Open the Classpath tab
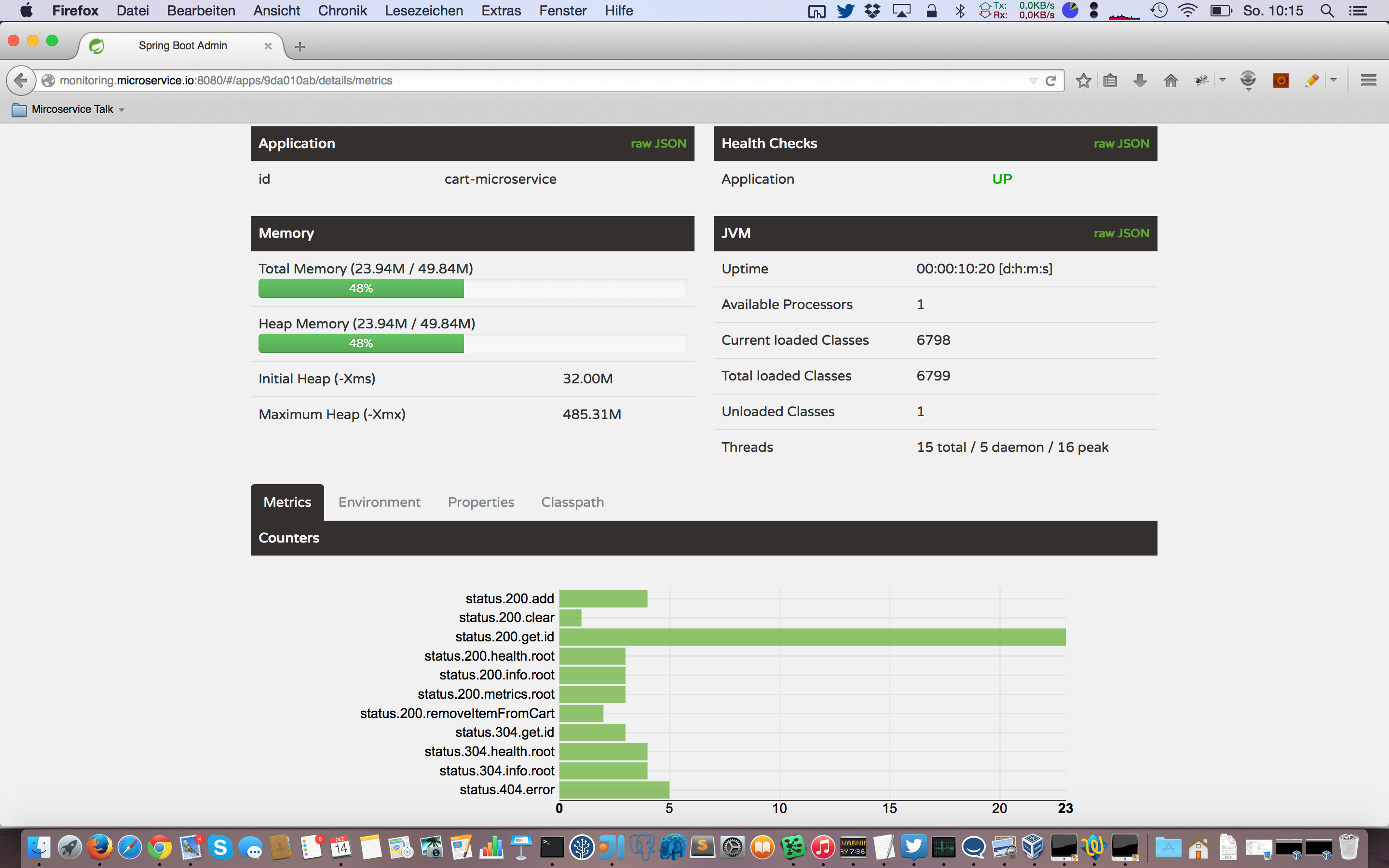The width and height of the screenshot is (1389, 868). [572, 502]
